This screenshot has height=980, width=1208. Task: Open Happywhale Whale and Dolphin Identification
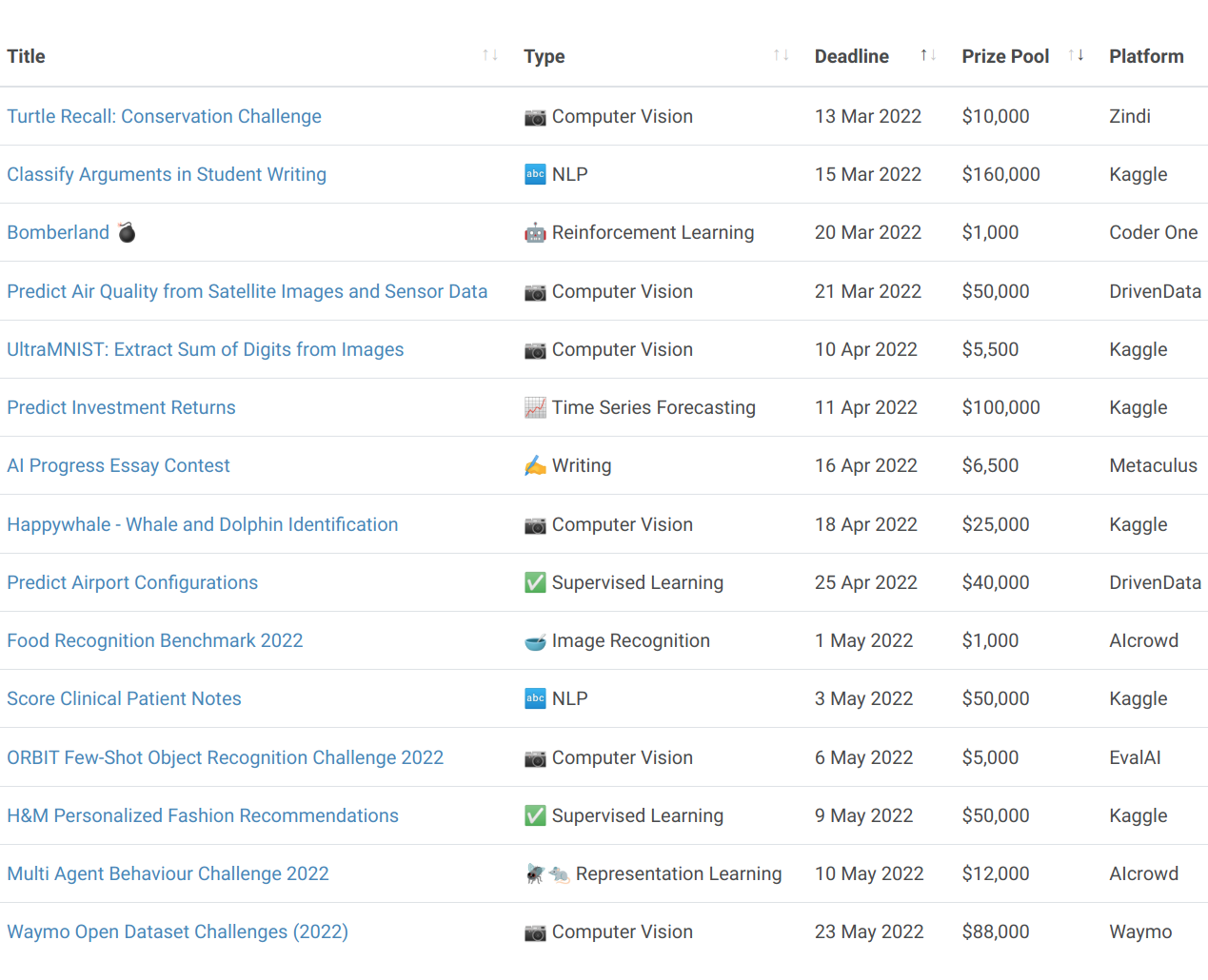(203, 524)
